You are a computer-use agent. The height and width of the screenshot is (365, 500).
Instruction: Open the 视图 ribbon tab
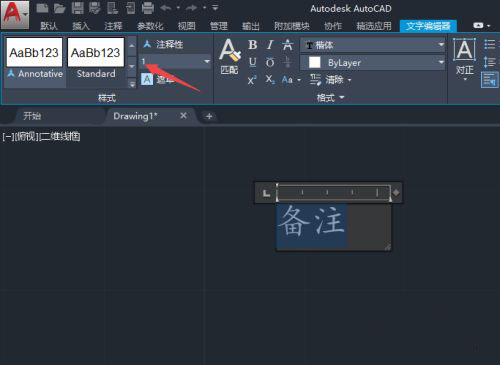186,26
